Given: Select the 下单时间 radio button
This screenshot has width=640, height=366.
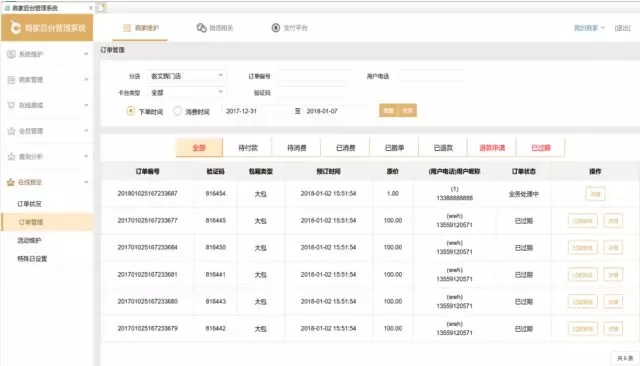Looking at the screenshot, I should point(131,111).
